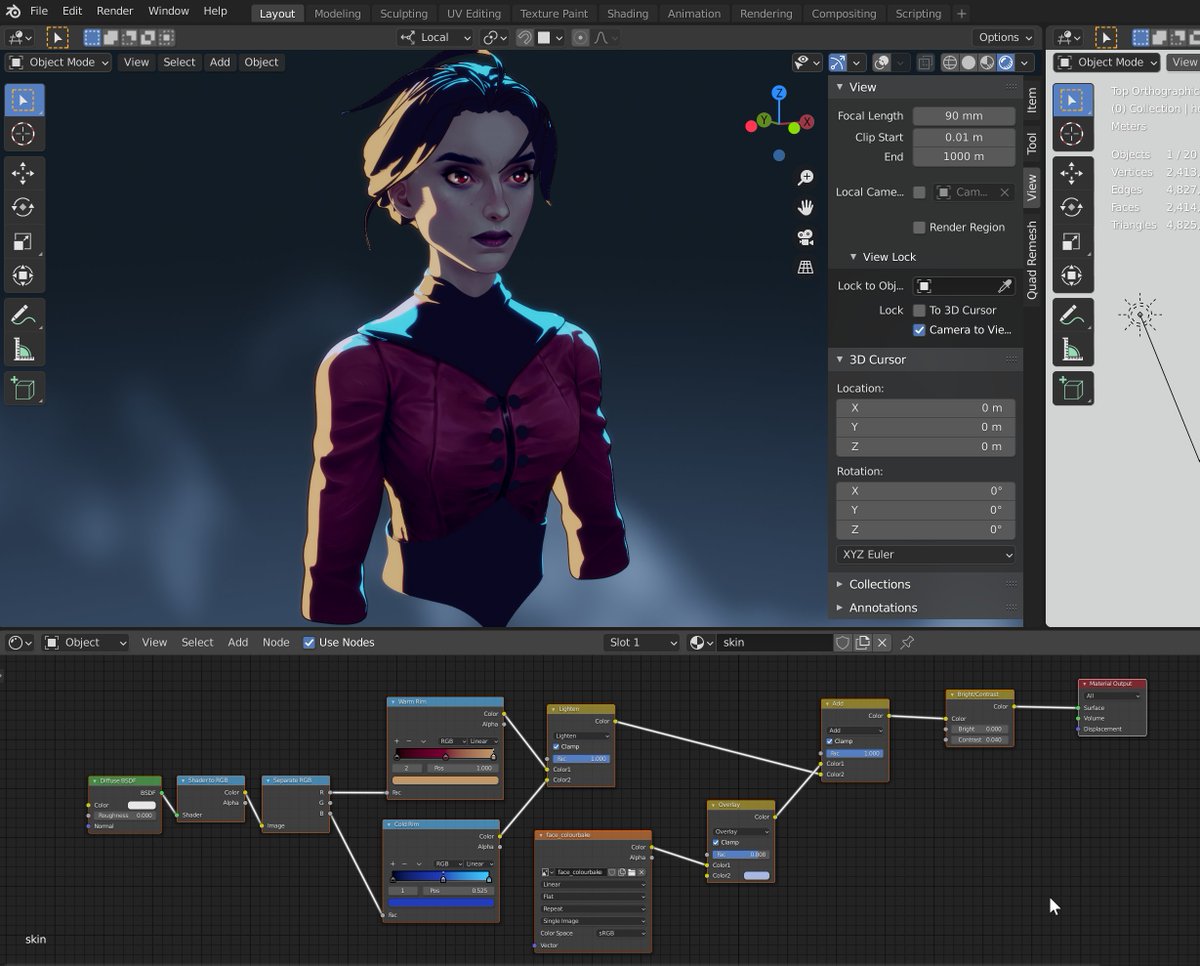
Task: Open the Options dropdown
Action: (x=1005, y=37)
